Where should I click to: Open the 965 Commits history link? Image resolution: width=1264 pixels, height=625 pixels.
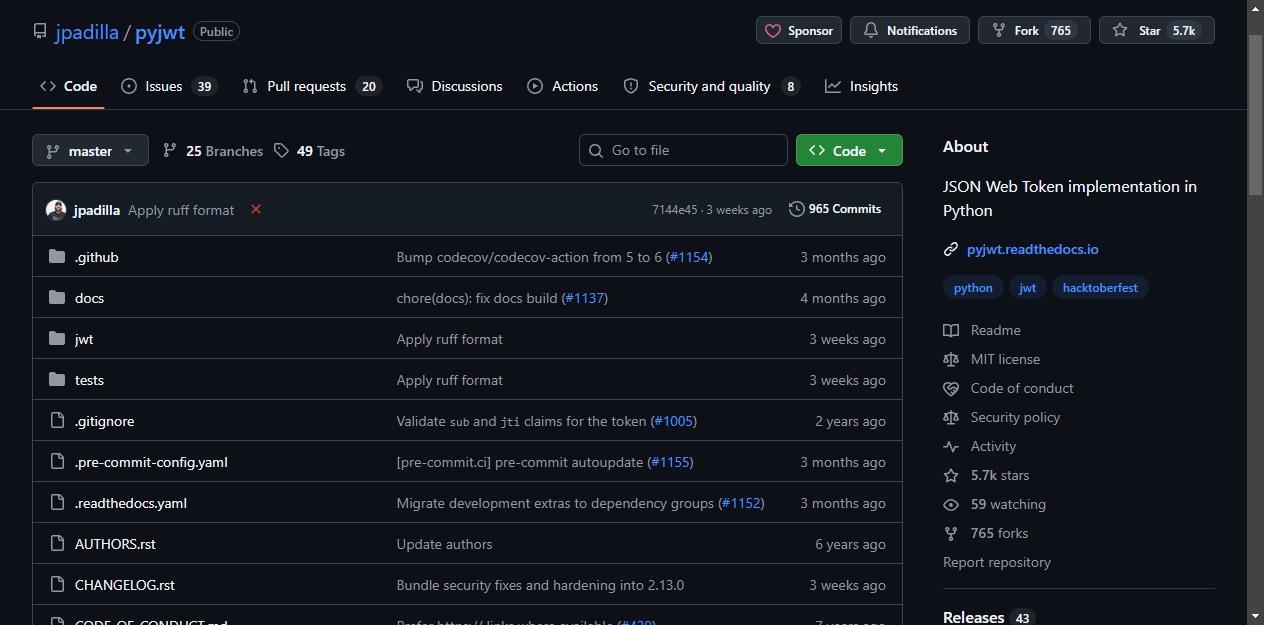pyautogui.click(x=835, y=209)
